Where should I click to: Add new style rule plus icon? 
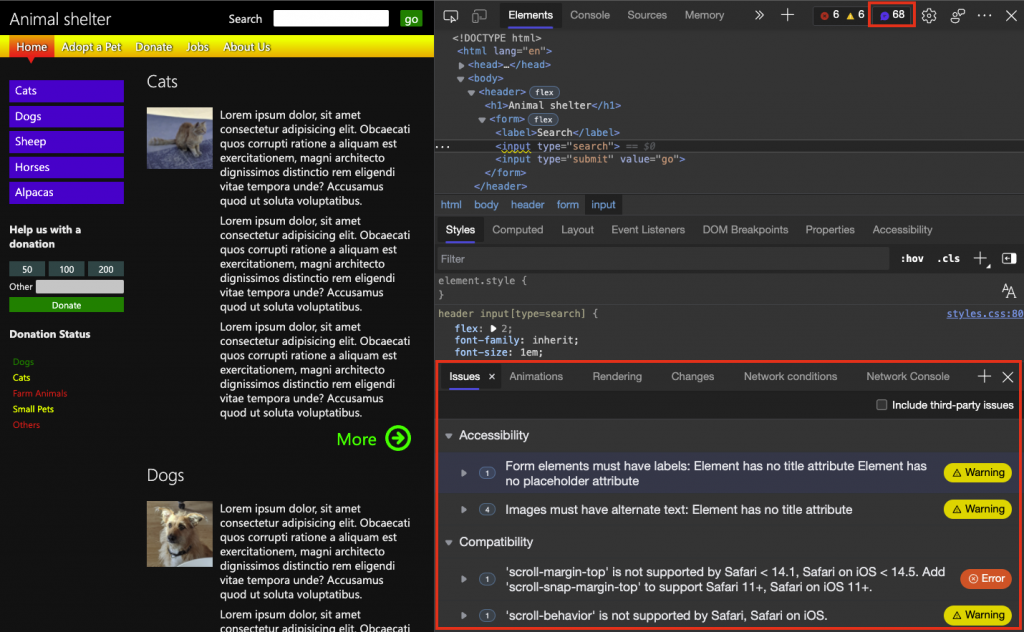pyautogui.click(x=980, y=259)
